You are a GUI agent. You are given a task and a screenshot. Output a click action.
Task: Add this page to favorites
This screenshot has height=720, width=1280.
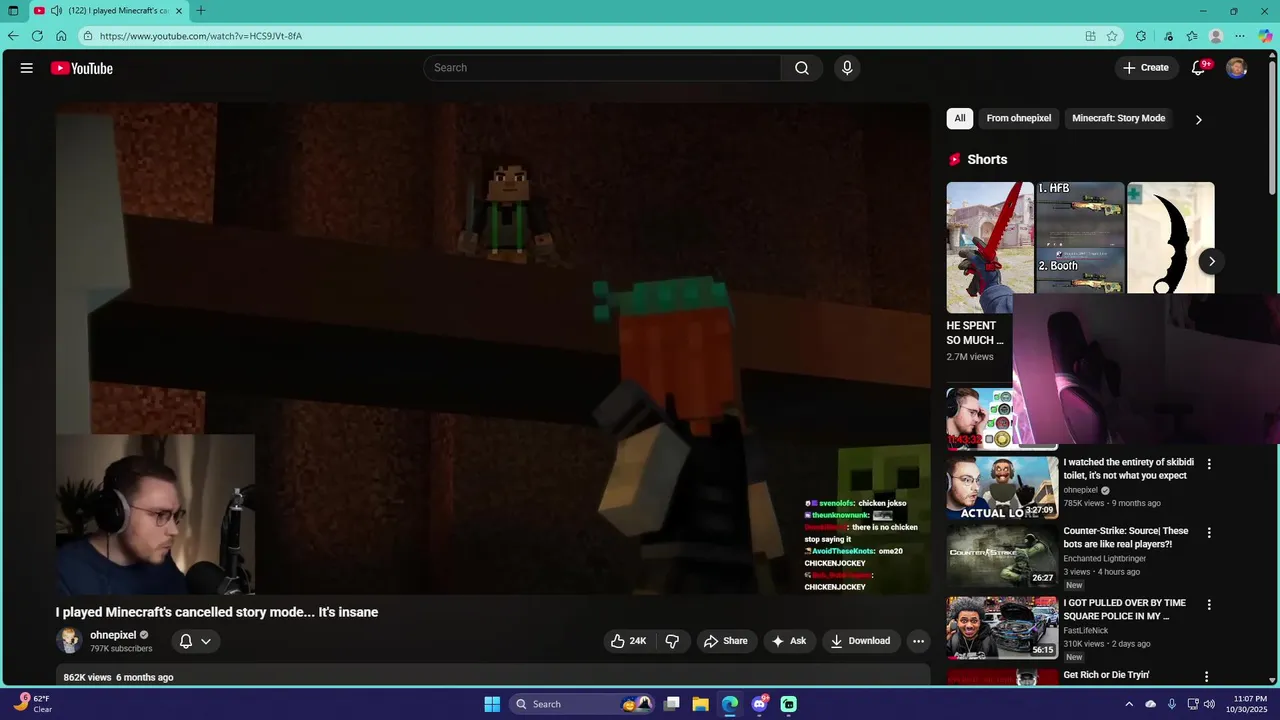(1112, 36)
